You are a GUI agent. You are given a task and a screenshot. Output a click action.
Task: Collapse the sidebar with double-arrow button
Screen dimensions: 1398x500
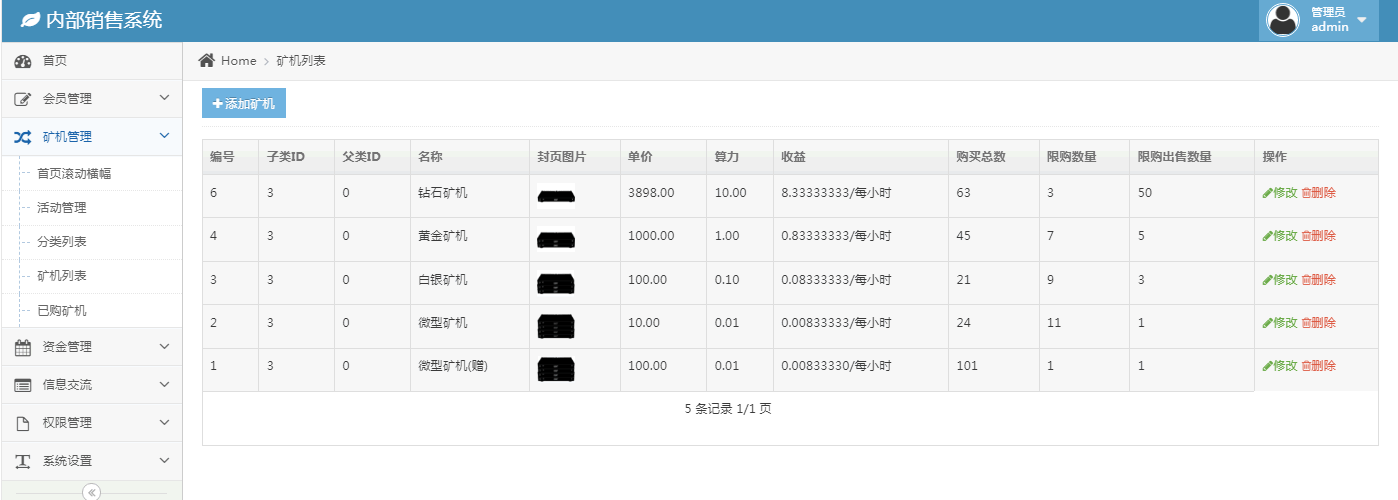pyautogui.click(x=91, y=492)
